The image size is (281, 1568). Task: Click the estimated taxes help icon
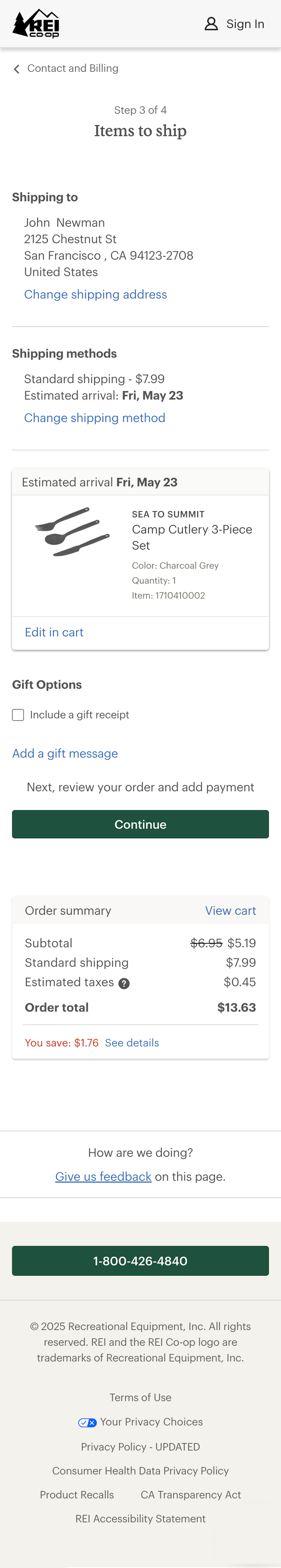tap(124, 983)
